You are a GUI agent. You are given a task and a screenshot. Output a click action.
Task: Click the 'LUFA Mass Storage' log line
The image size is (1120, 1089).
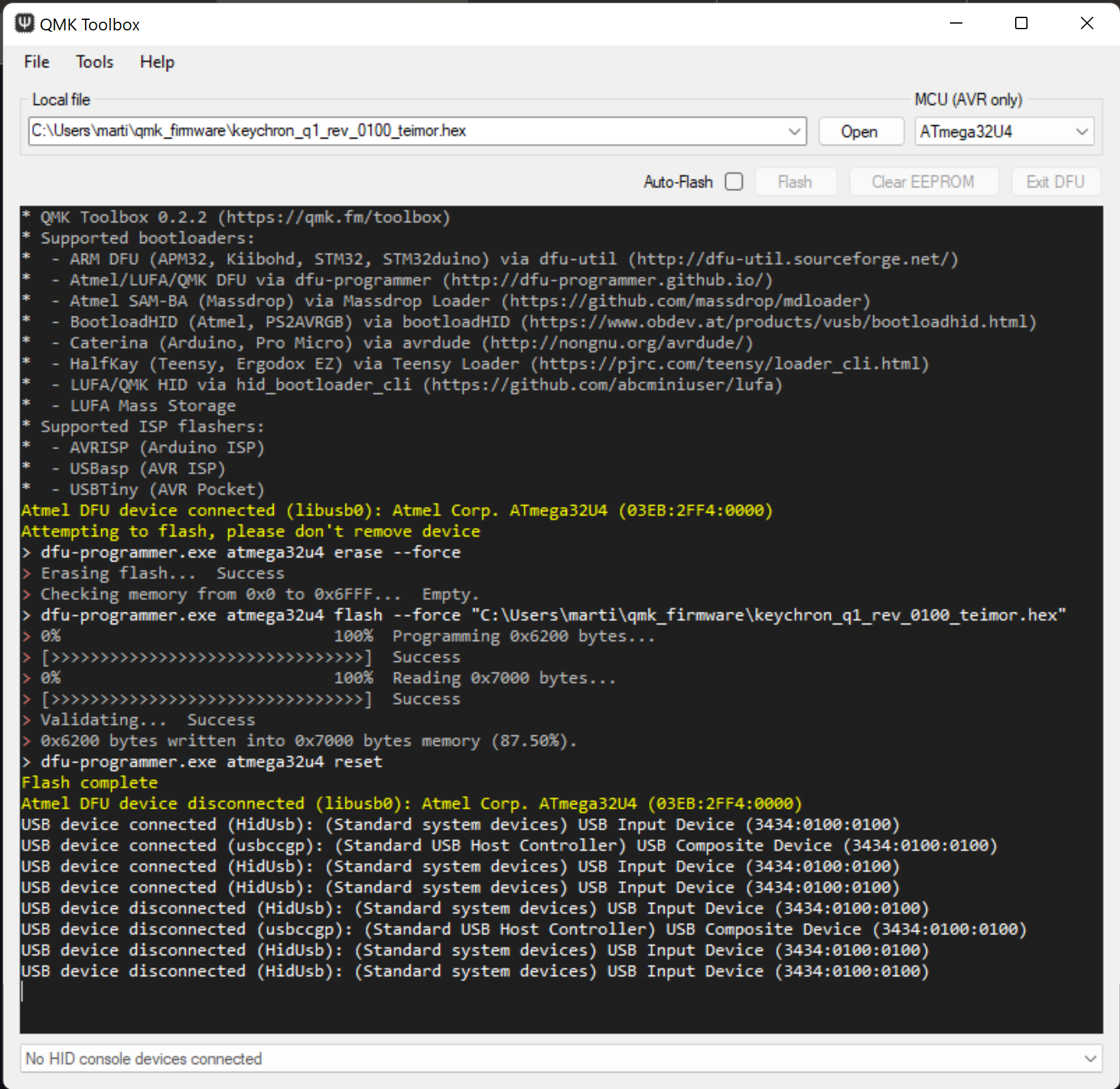click(129, 406)
